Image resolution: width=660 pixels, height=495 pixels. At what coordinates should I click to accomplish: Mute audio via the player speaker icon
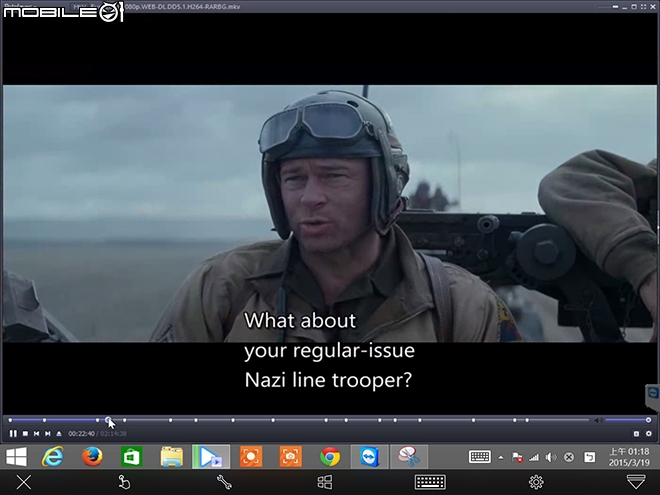597,420
